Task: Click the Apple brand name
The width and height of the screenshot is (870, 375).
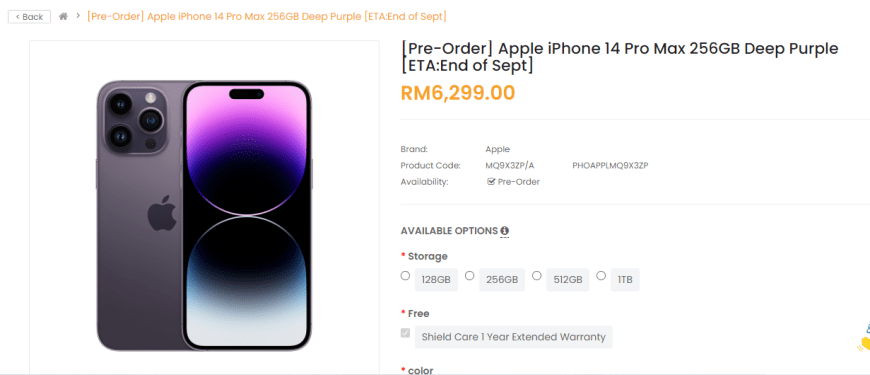Action: coord(498,149)
